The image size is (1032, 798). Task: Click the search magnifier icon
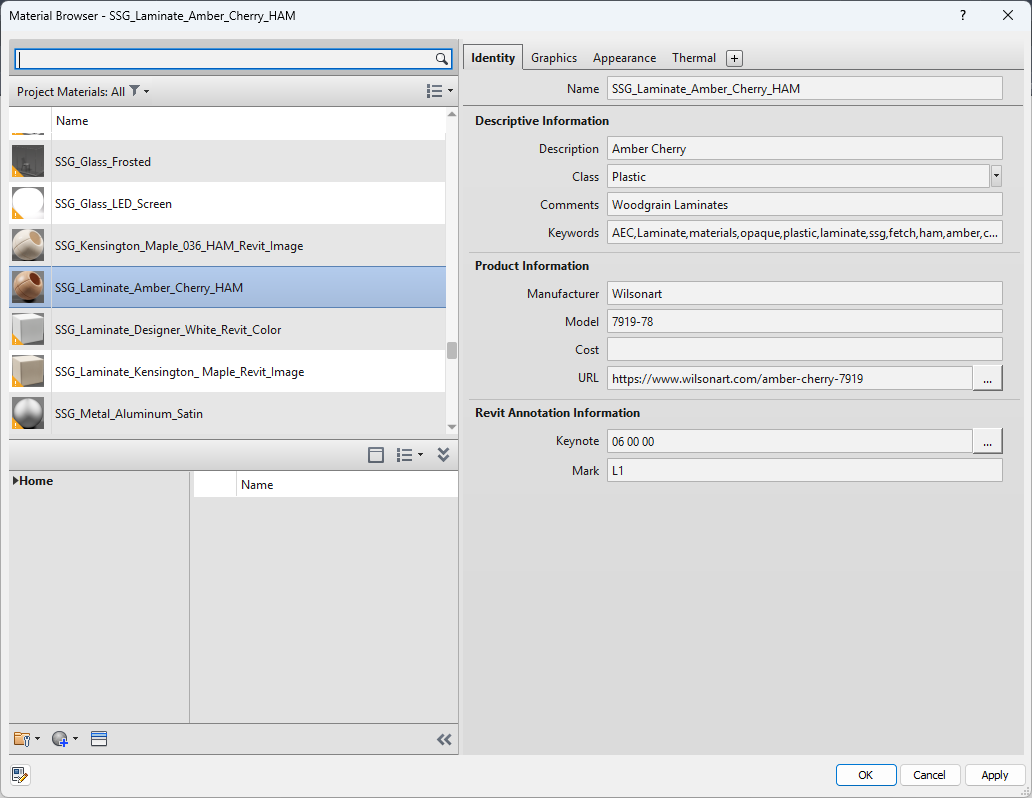(x=442, y=59)
